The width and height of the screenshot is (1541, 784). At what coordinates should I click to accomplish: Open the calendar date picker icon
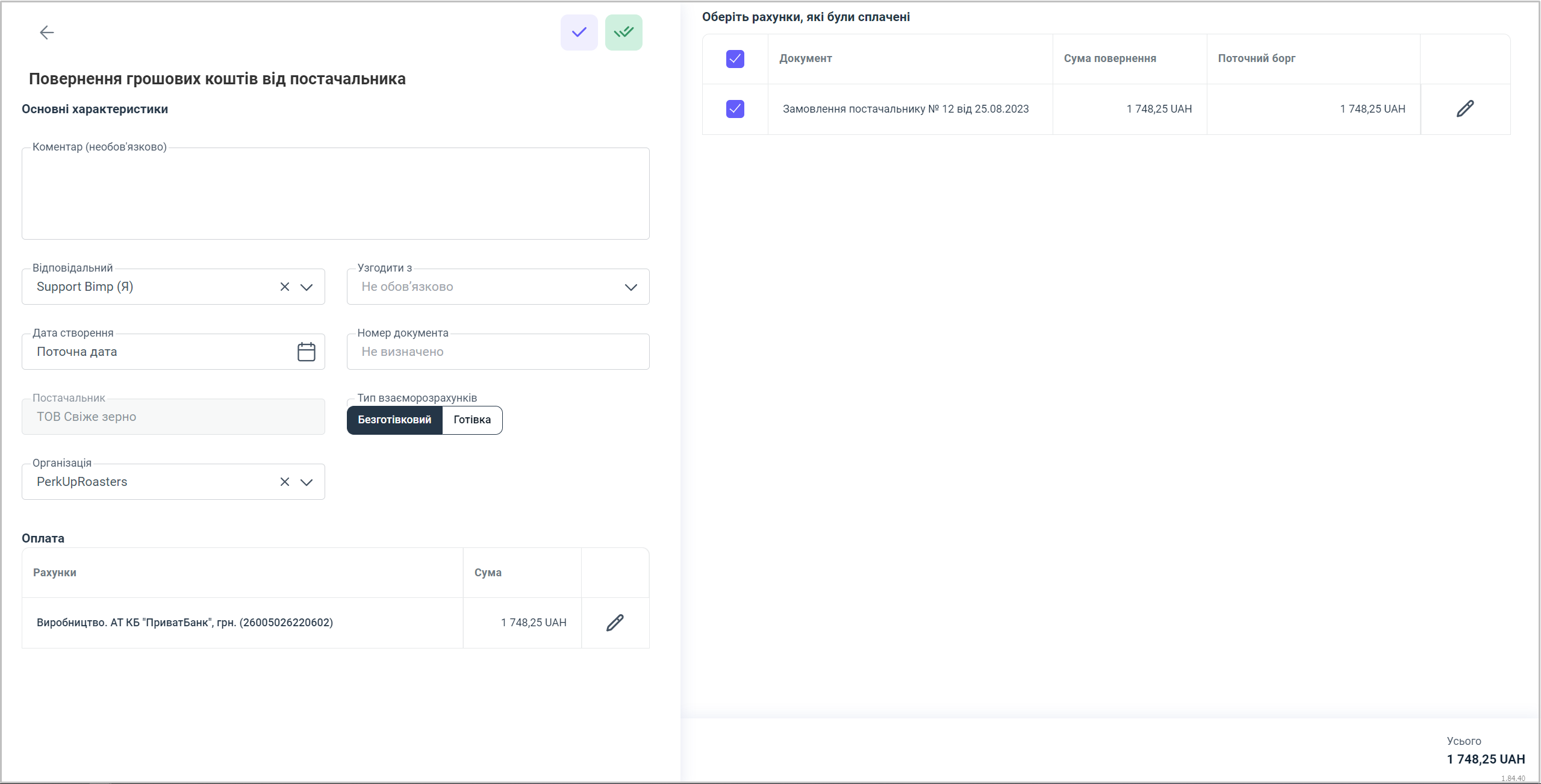point(306,352)
